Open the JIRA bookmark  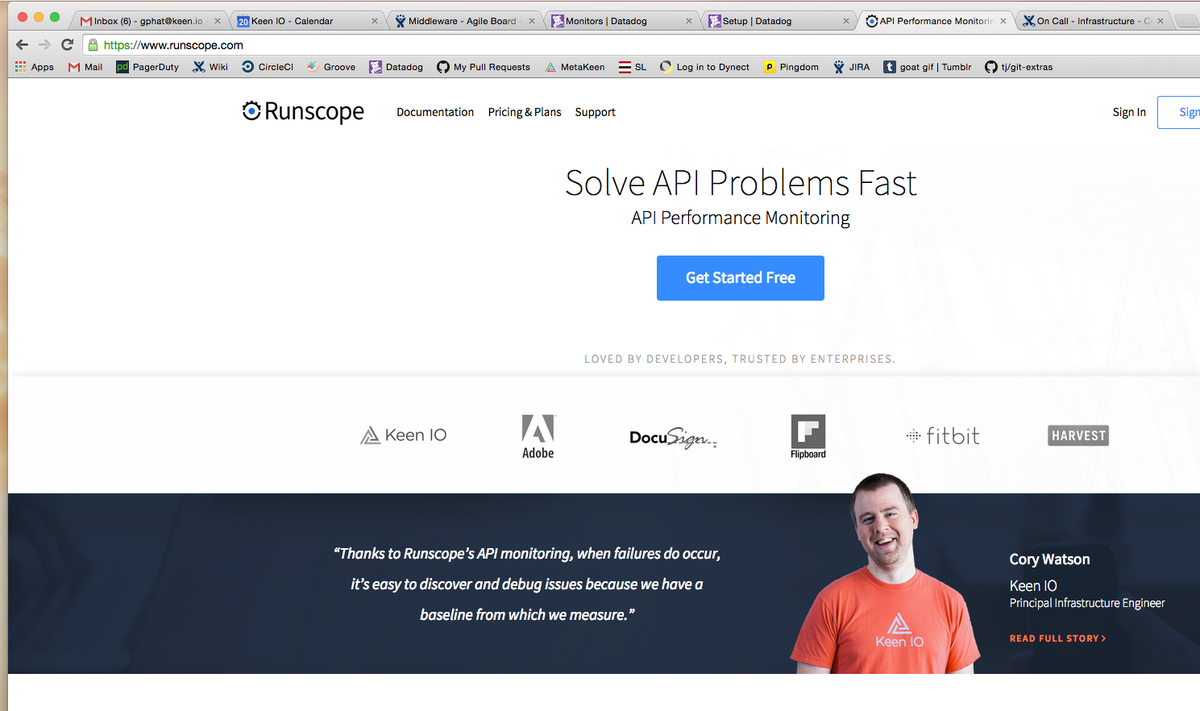coord(851,67)
